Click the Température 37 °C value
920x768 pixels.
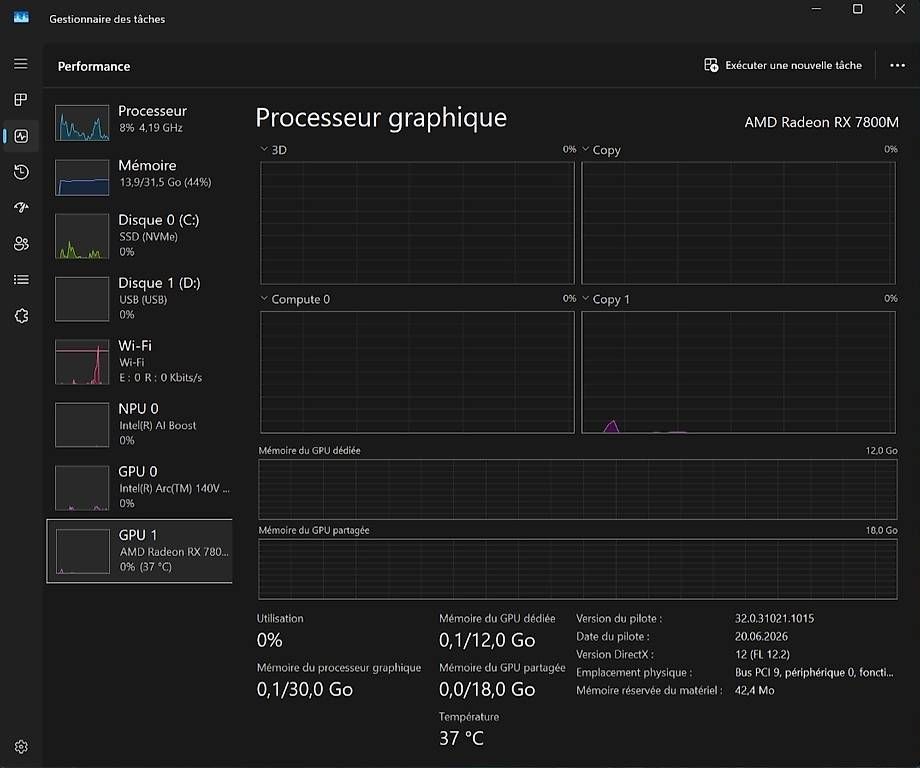(461, 738)
